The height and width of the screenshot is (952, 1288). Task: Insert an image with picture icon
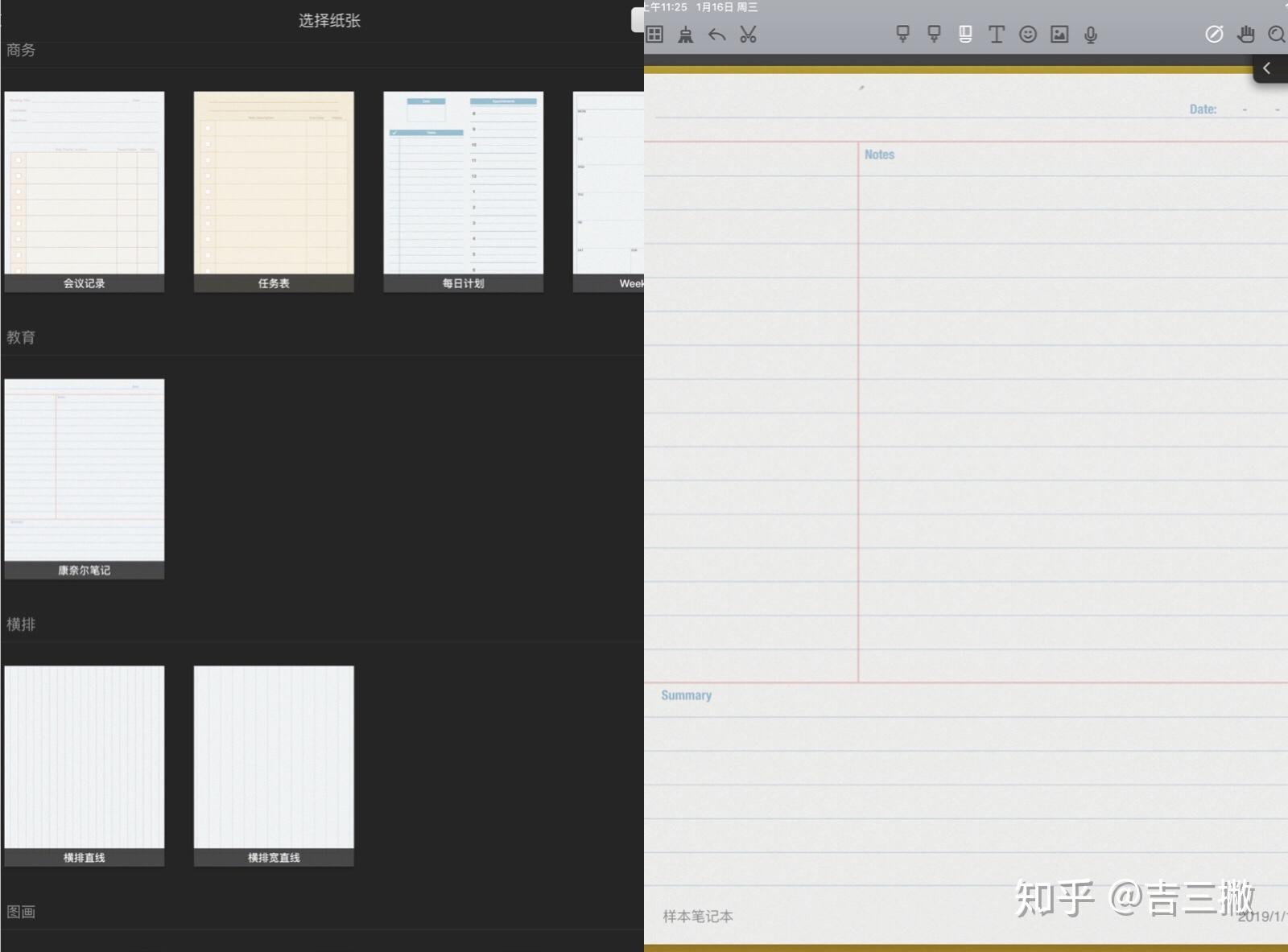pos(1059,35)
